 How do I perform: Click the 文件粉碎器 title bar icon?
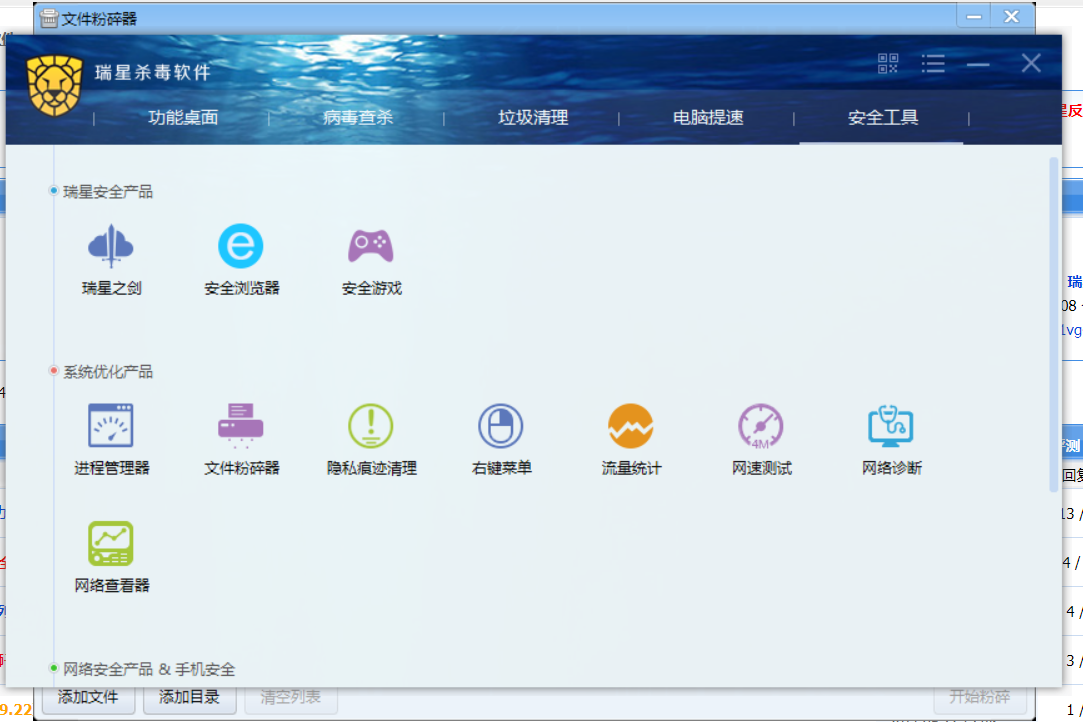coord(49,18)
